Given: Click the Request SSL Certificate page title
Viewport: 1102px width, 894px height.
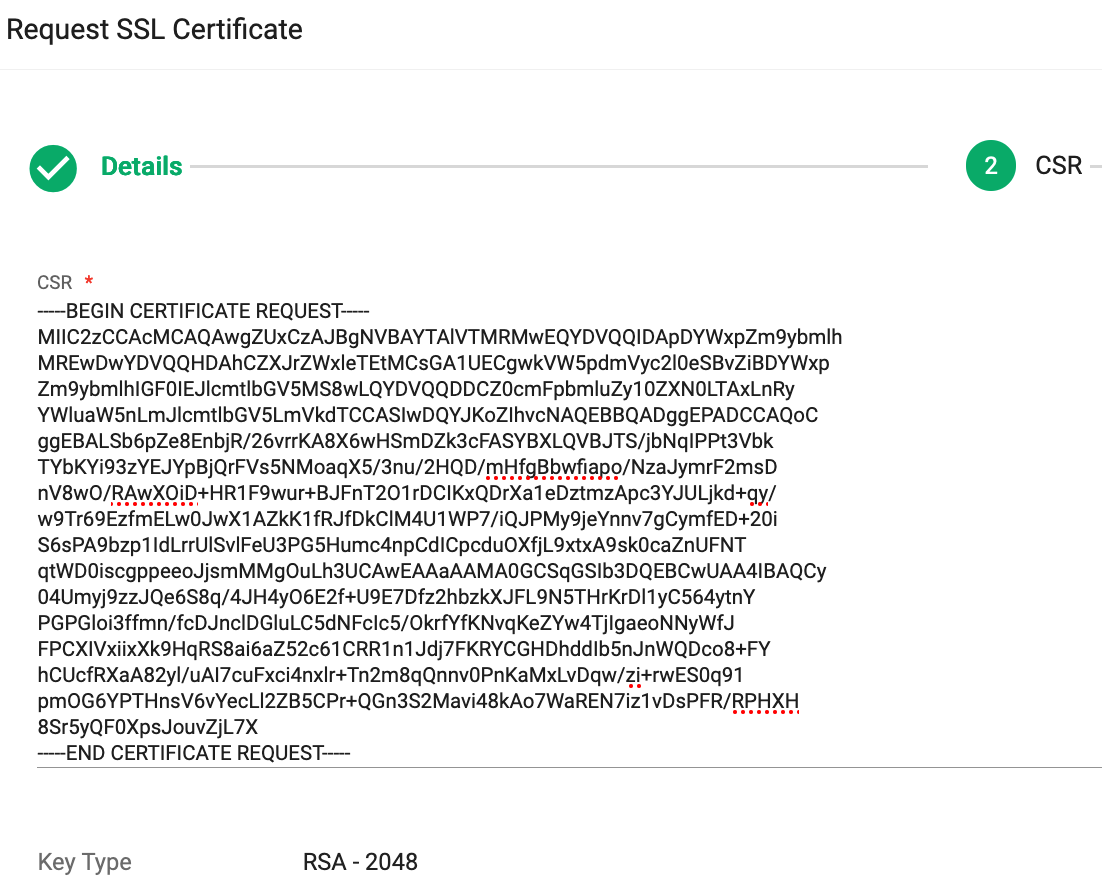Looking at the screenshot, I should tap(154, 30).
